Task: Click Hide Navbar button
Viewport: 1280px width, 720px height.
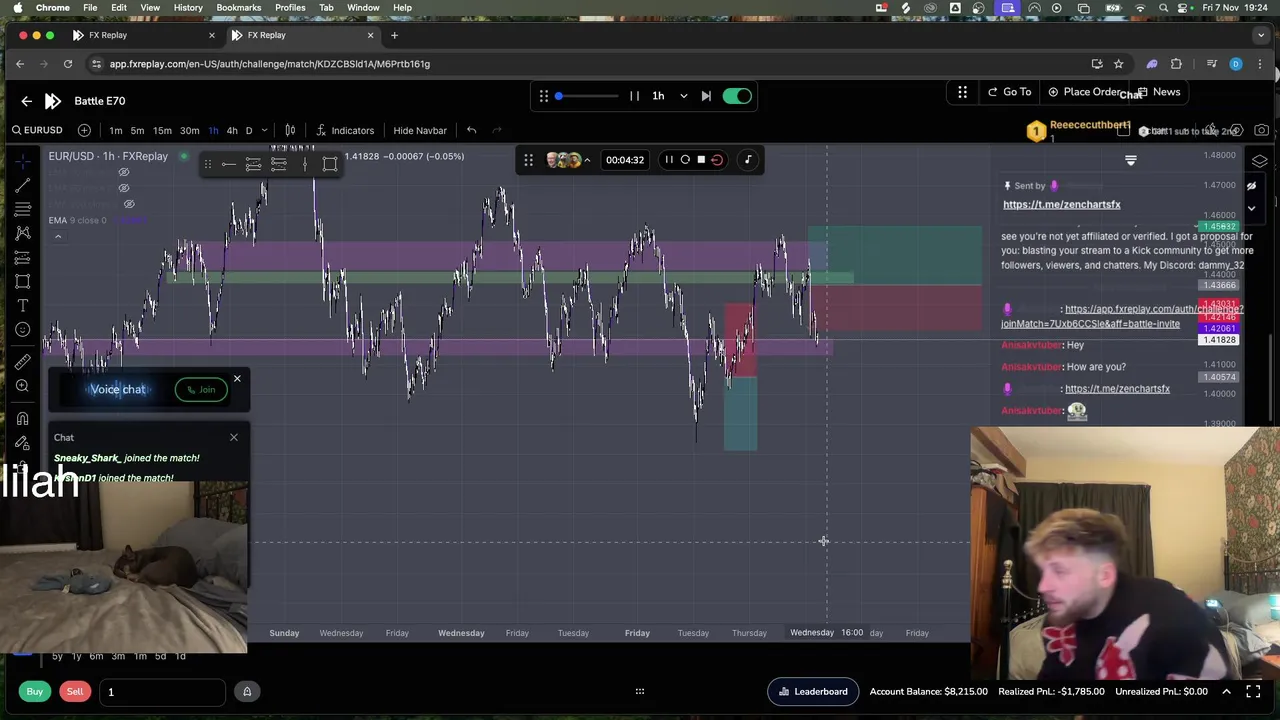Action: coord(420,130)
